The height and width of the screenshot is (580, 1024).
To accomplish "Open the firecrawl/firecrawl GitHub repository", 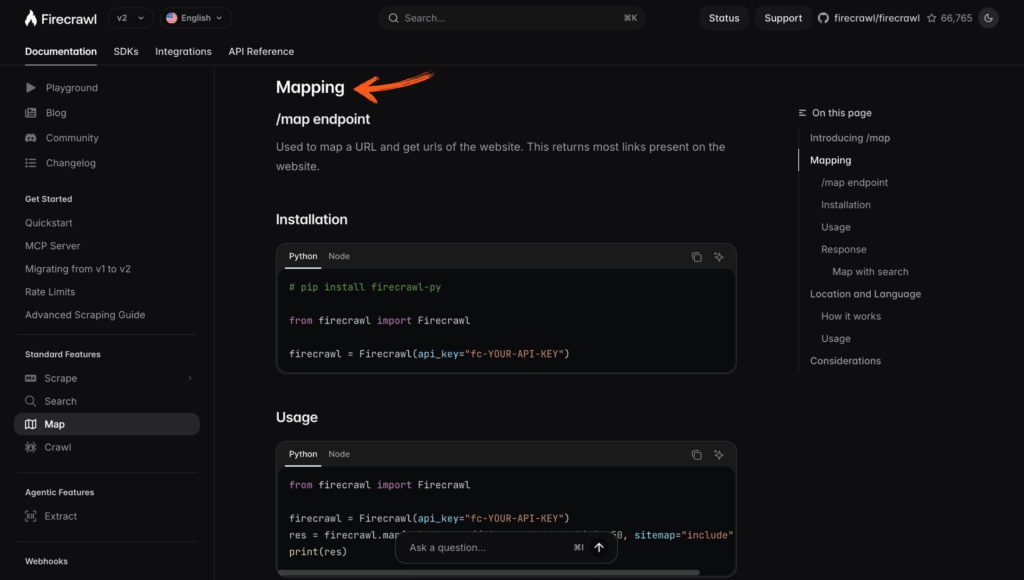I will pyautogui.click(x=868, y=17).
